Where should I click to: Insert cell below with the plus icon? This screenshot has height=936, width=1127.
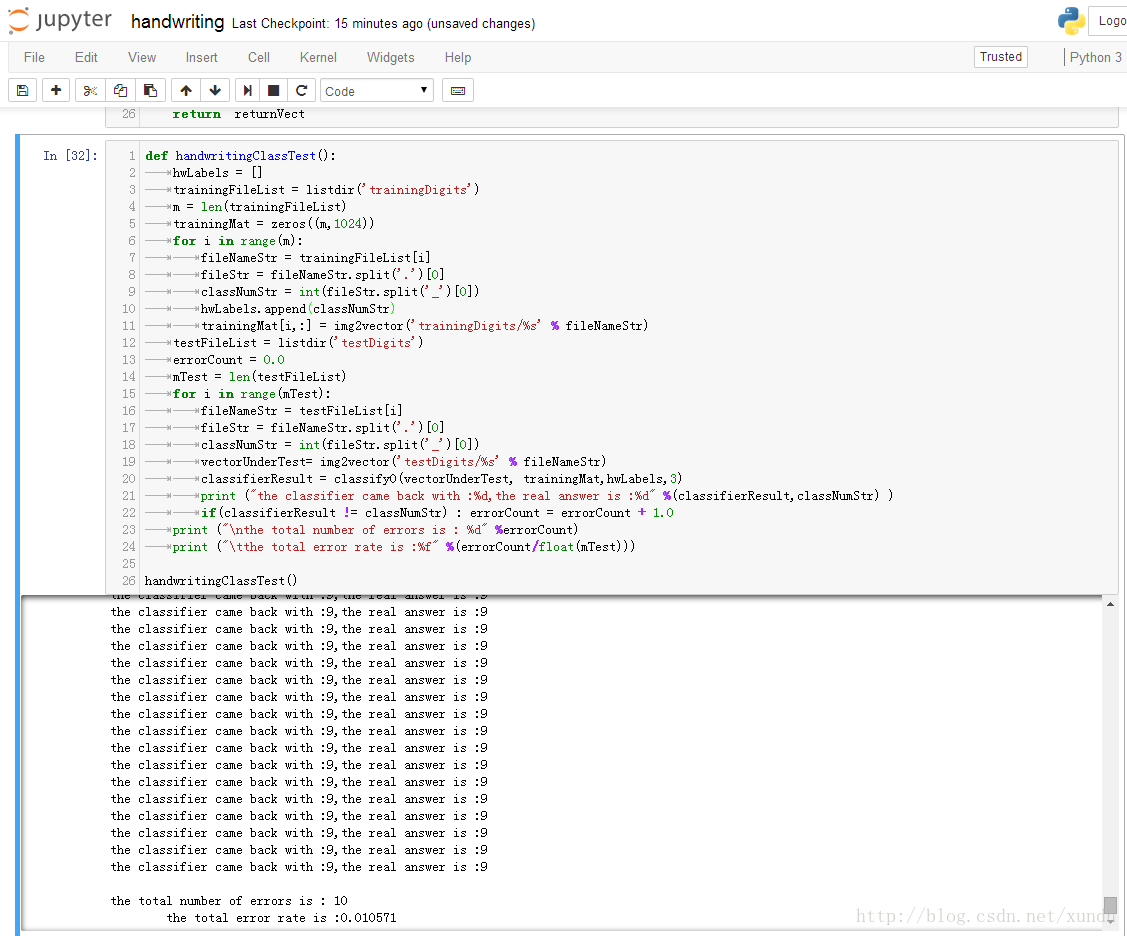tap(56, 91)
